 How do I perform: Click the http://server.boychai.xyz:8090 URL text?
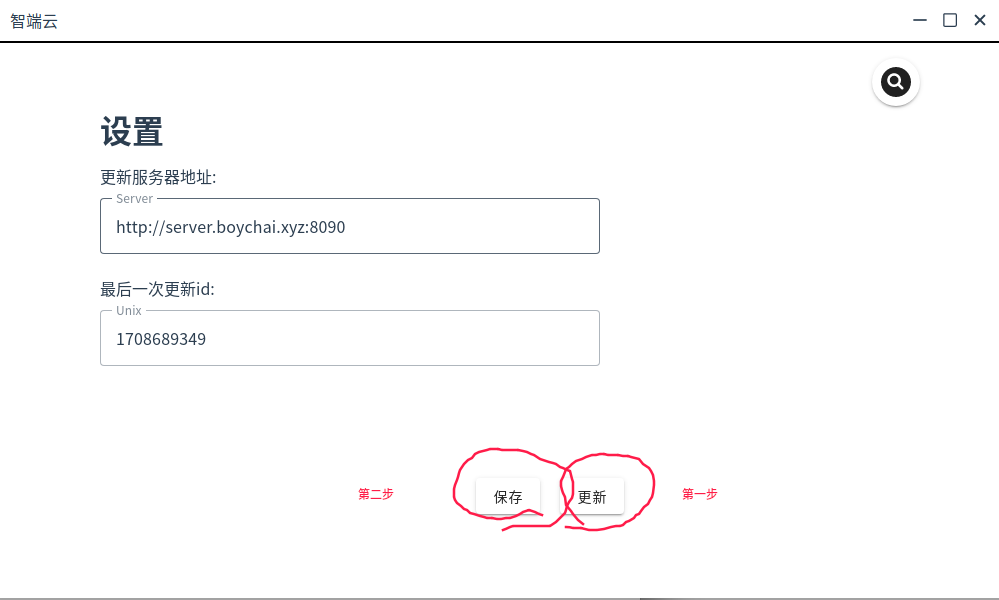coord(230,227)
